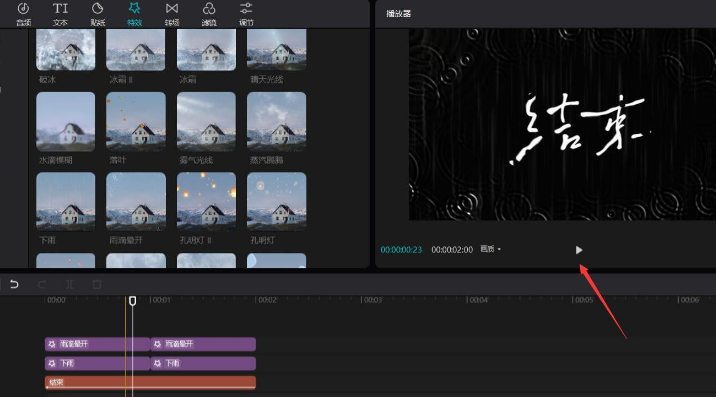The image size is (716, 397).
Task: Click the 破冰 effect name label
Action: pyautogui.click(x=47, y=79)
